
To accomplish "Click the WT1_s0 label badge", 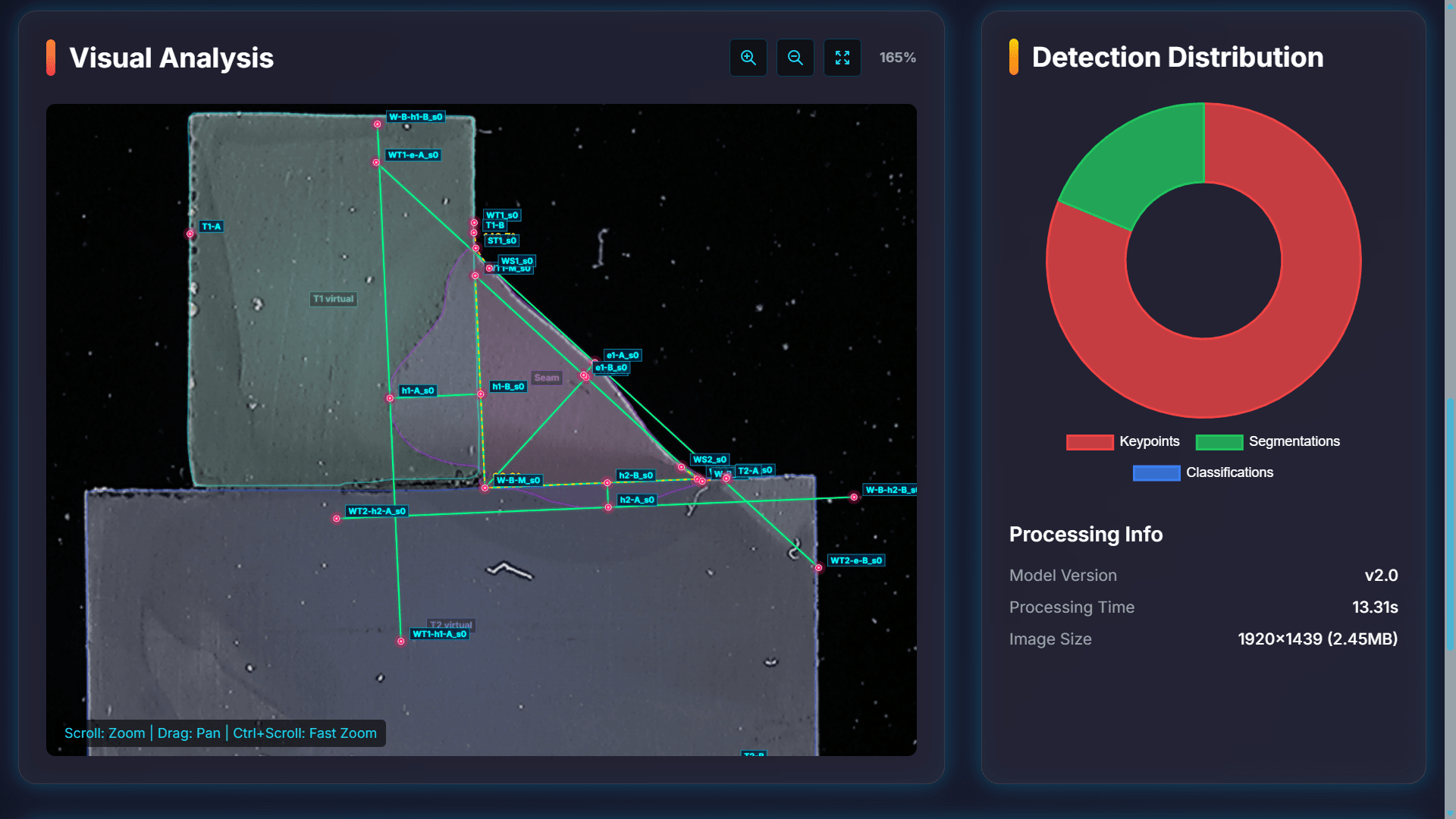I will click(x=502, y=215).
